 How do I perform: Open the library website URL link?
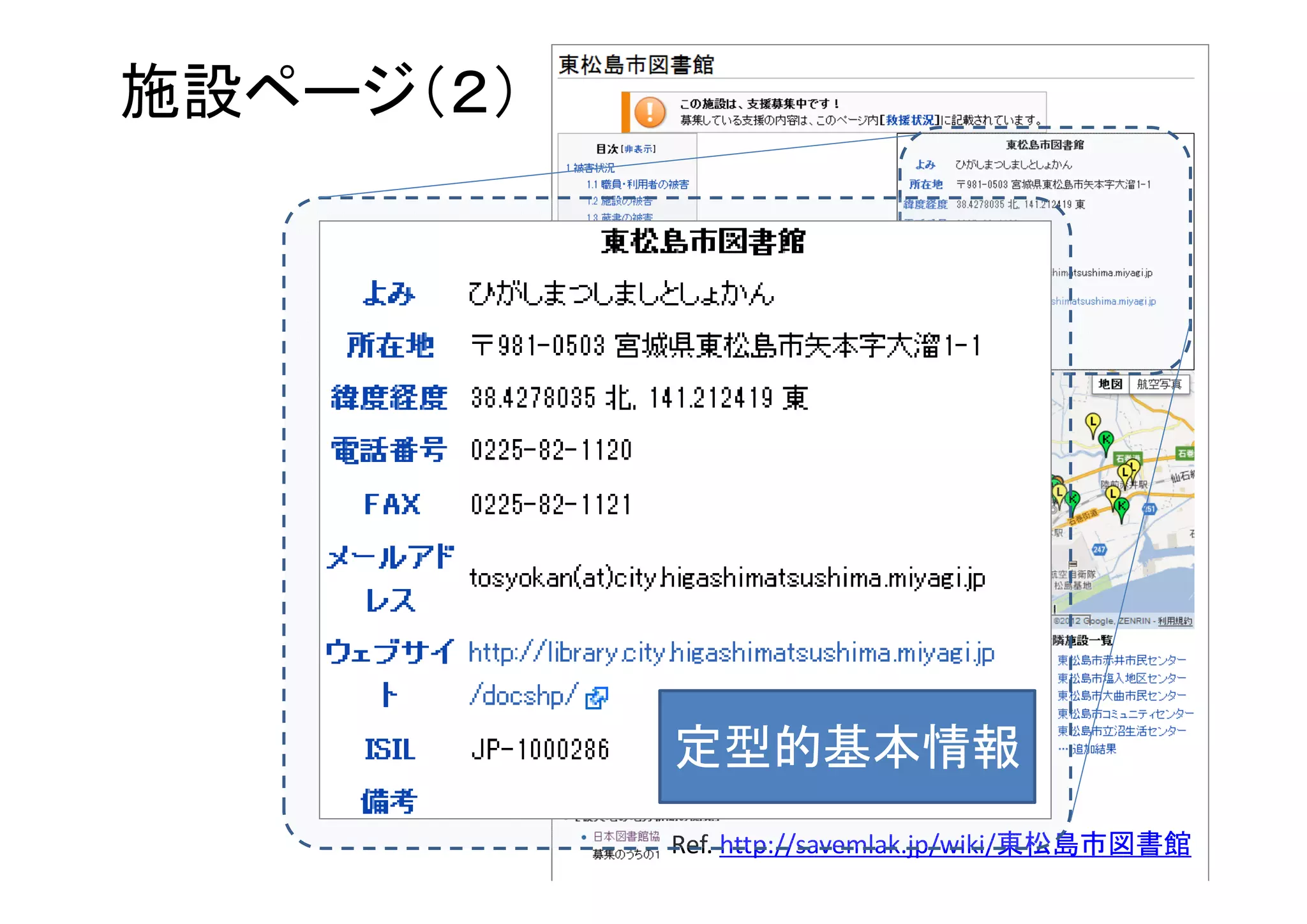[x=731, y=674]
